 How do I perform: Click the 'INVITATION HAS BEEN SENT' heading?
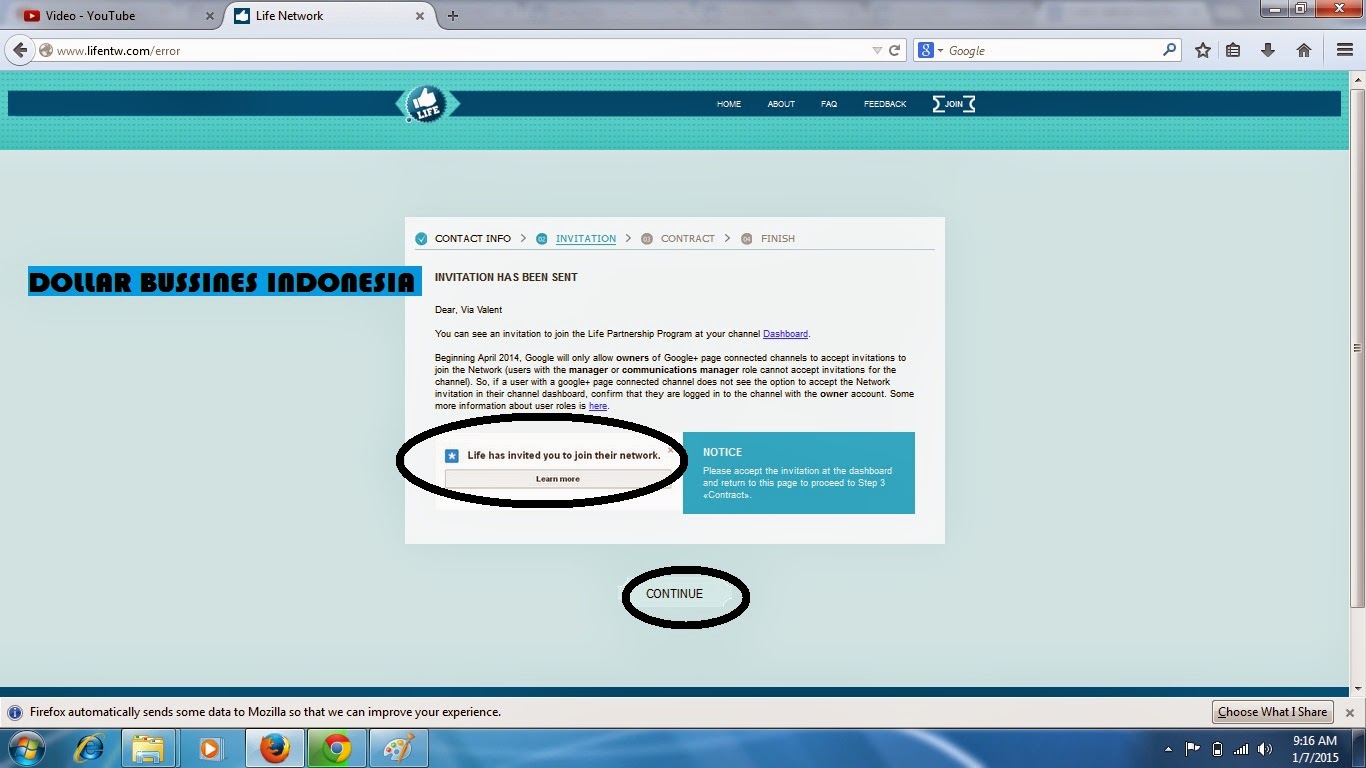(506, 277)
